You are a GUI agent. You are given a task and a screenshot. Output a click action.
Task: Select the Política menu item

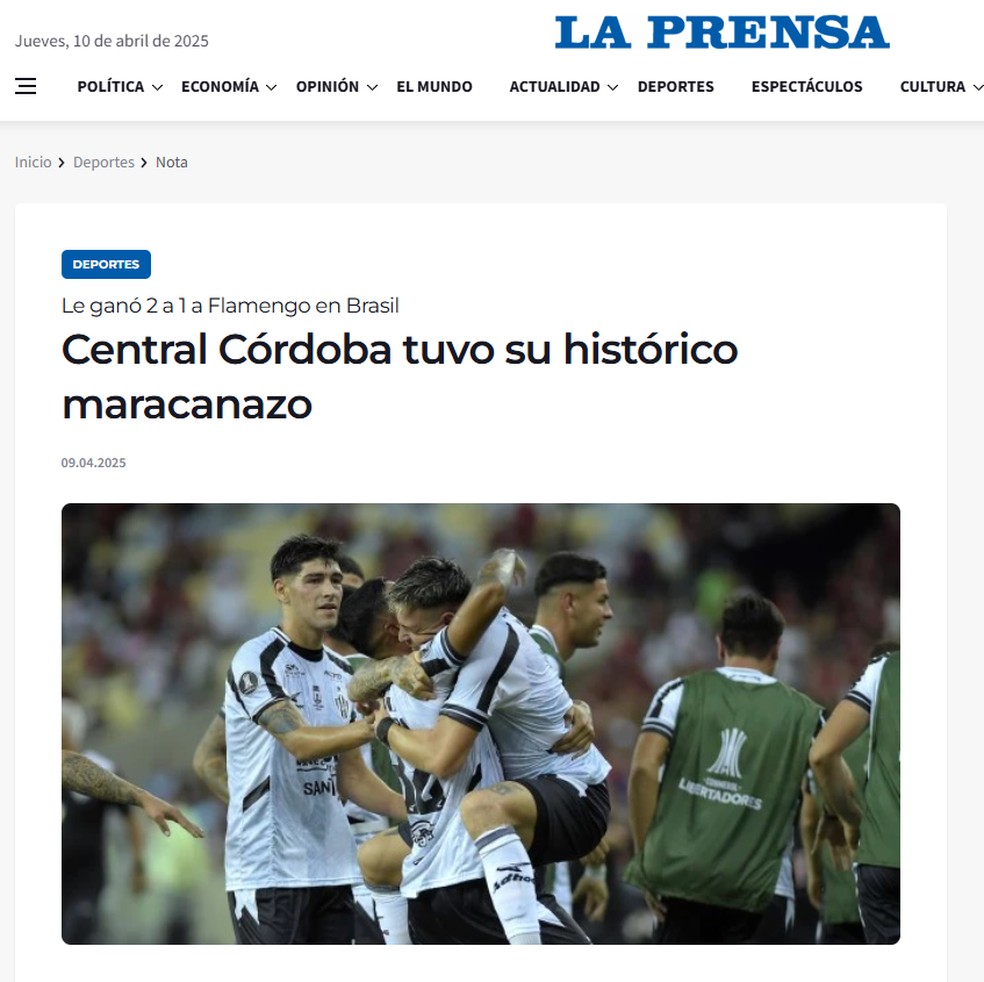click(110, 87)
